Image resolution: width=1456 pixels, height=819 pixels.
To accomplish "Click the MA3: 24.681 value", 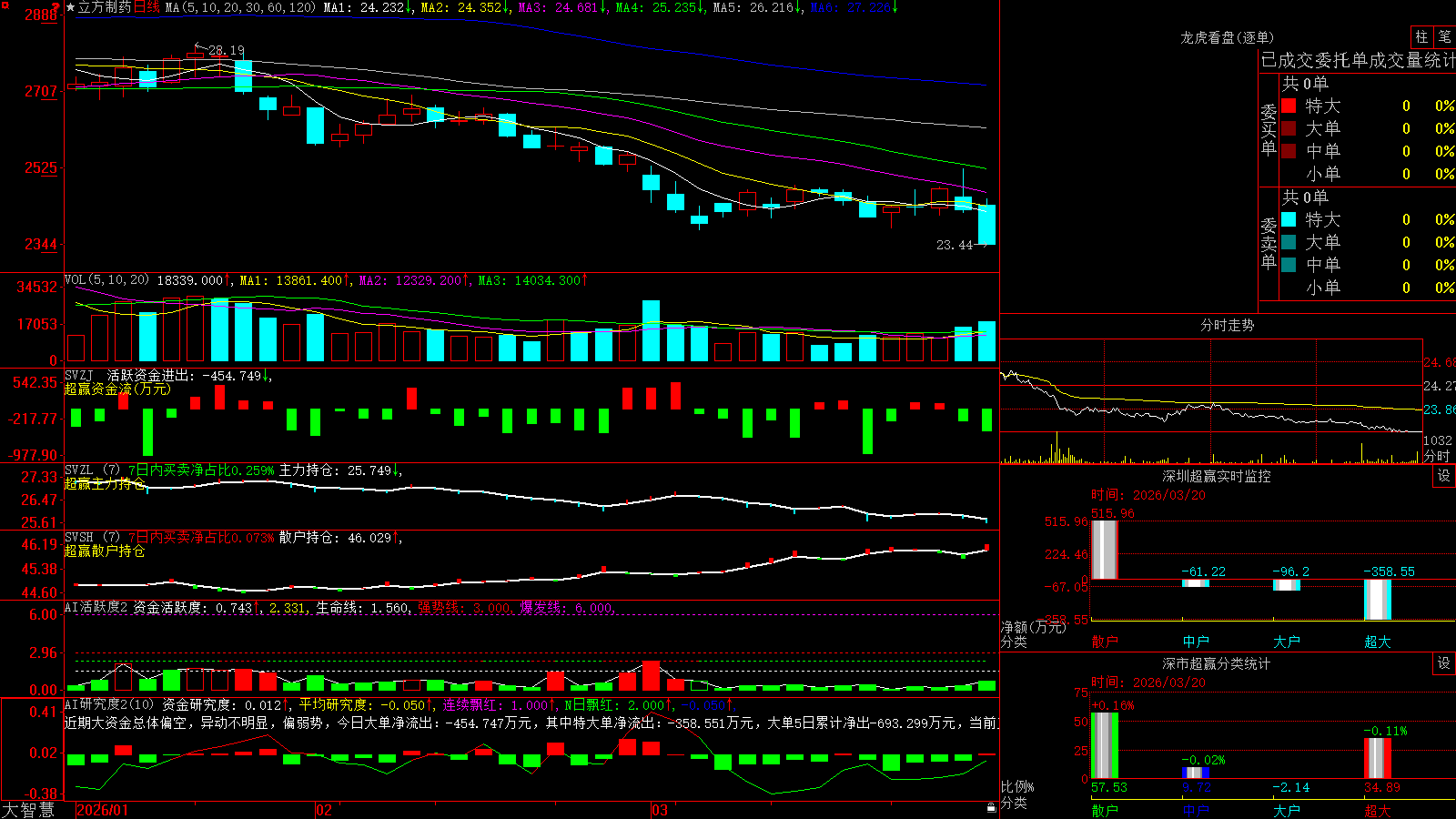I will tap(562, 7).
